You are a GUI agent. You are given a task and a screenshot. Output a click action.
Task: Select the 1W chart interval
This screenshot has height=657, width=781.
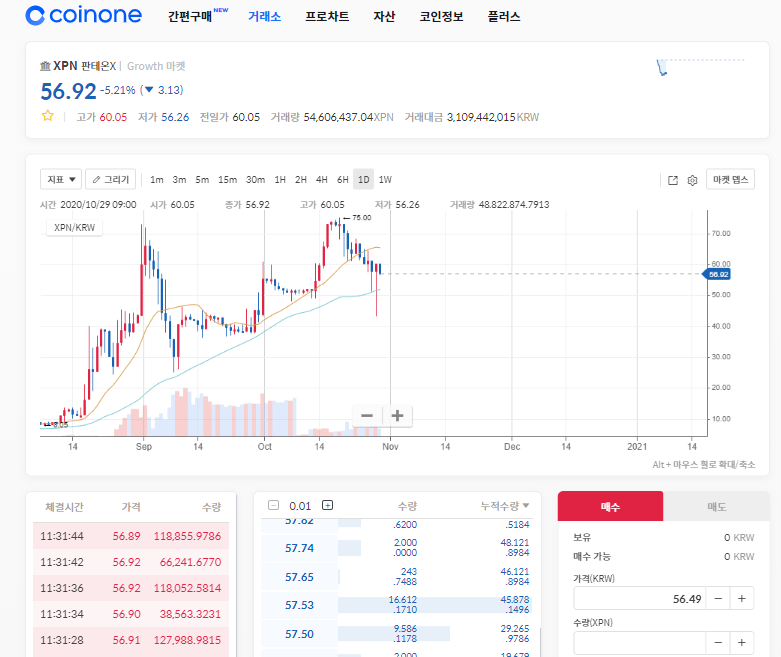point(385,179)
